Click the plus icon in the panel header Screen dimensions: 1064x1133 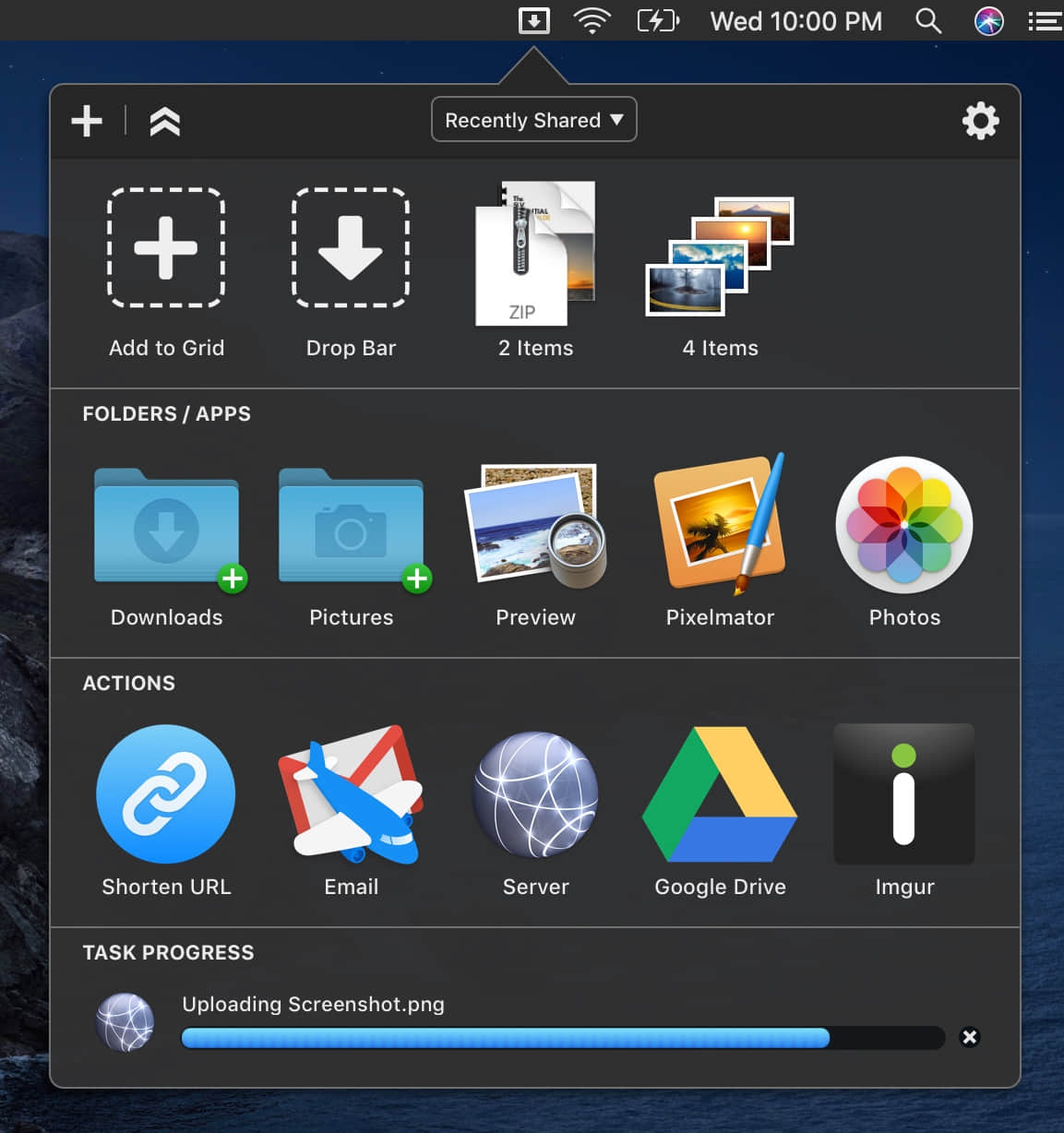(87, 121)
